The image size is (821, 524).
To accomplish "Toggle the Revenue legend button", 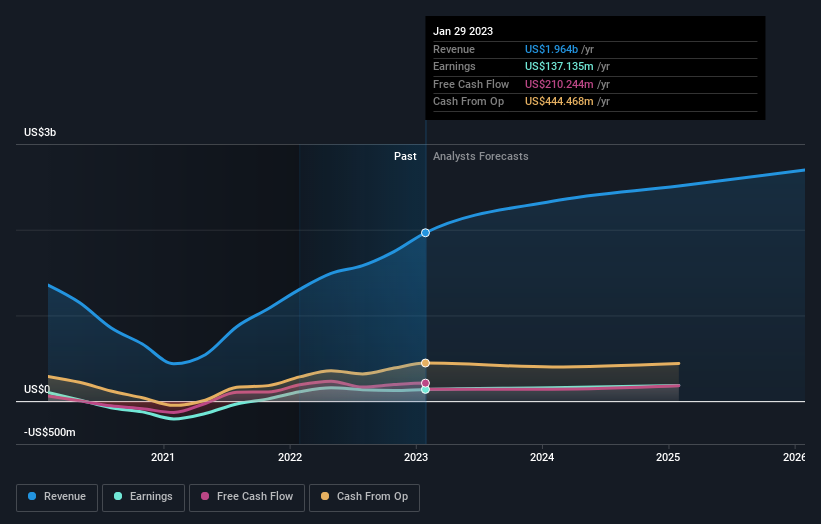I will (x=57, y=497).
